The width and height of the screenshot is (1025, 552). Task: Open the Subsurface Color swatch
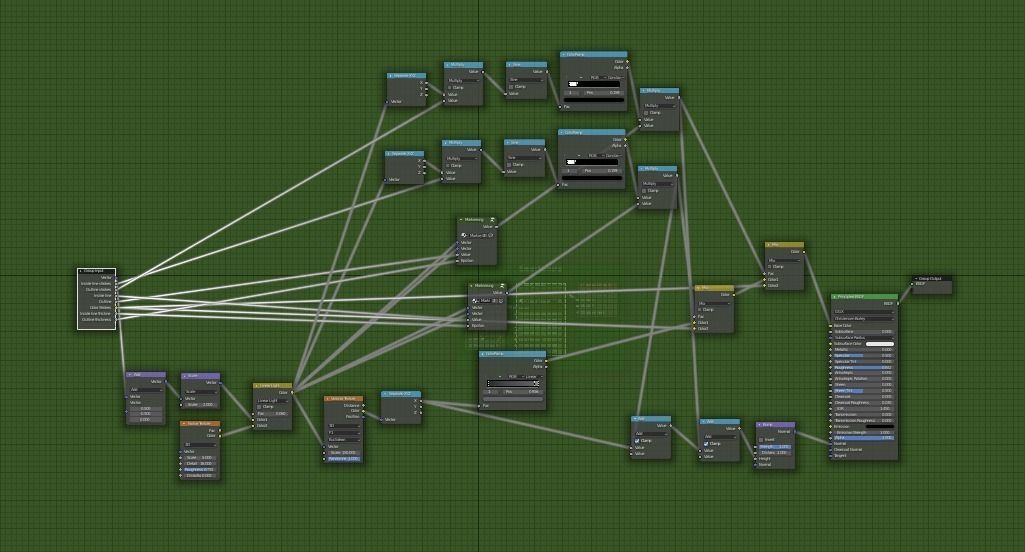(x=880, y=343)
